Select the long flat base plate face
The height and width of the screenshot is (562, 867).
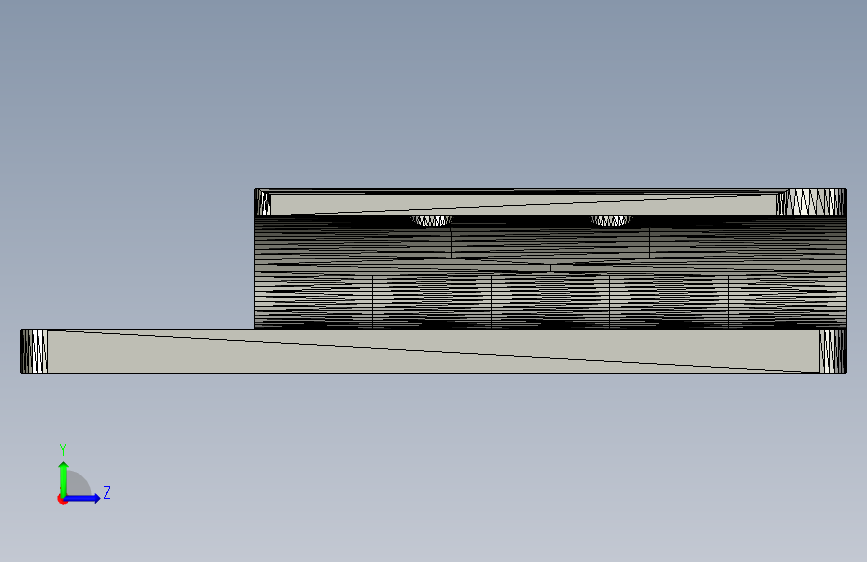click(x=433, y=351)
